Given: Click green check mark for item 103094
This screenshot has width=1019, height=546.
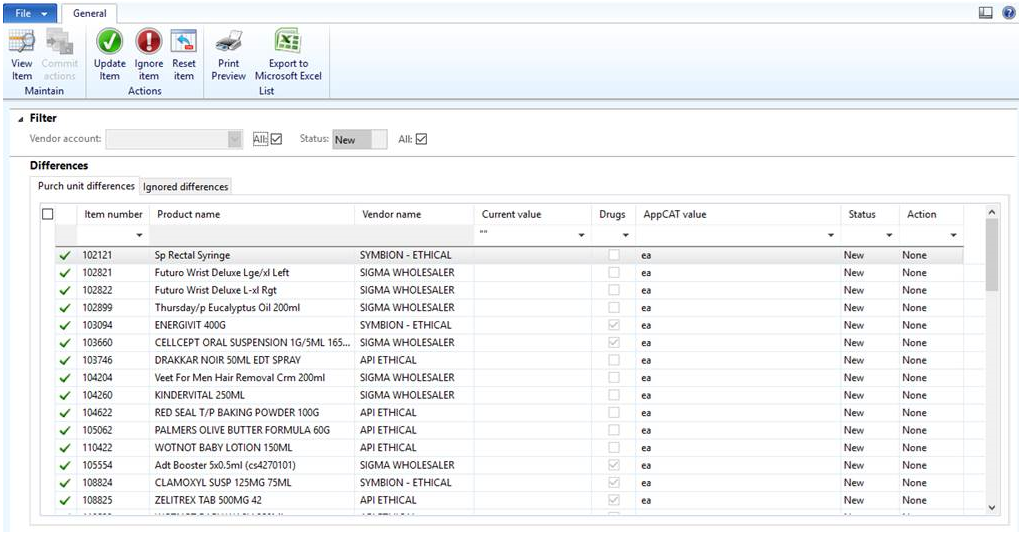Looking at the screenshot, I should [65, 326].
